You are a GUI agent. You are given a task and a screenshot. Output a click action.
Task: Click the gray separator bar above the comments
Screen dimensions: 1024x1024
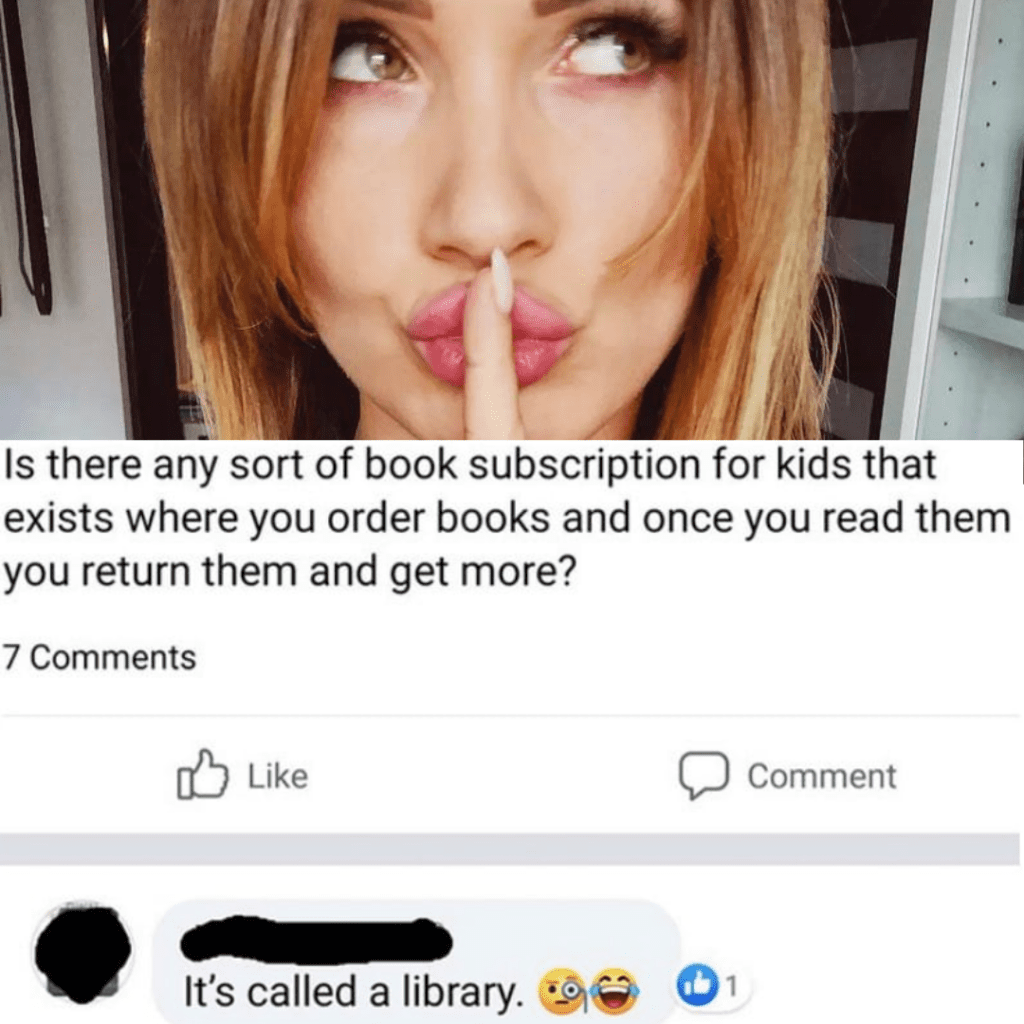(509, 849)
